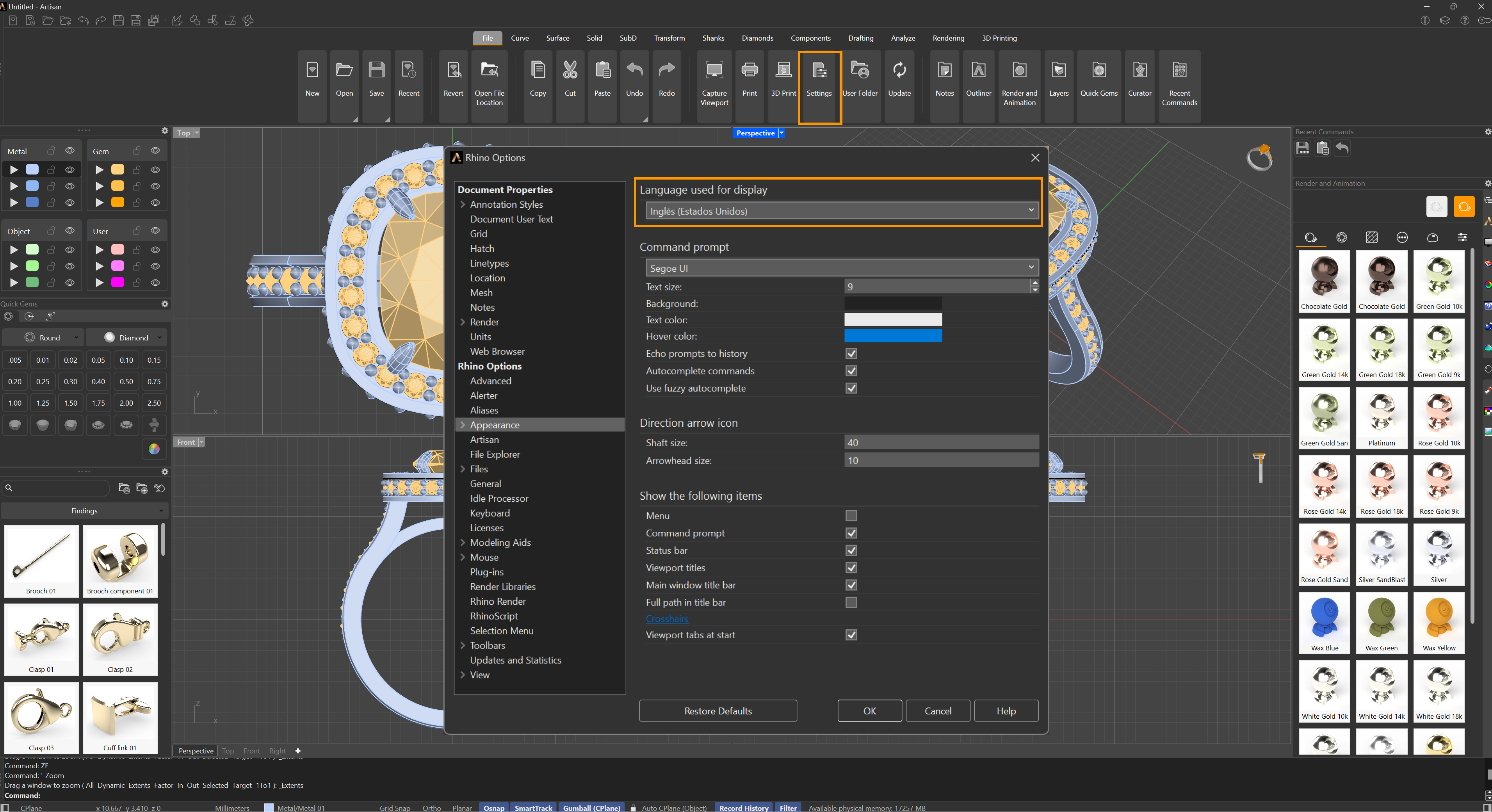Expand Annotation Styles tree node
Viewport: 1492px width, 812px height.
point(463,205)
